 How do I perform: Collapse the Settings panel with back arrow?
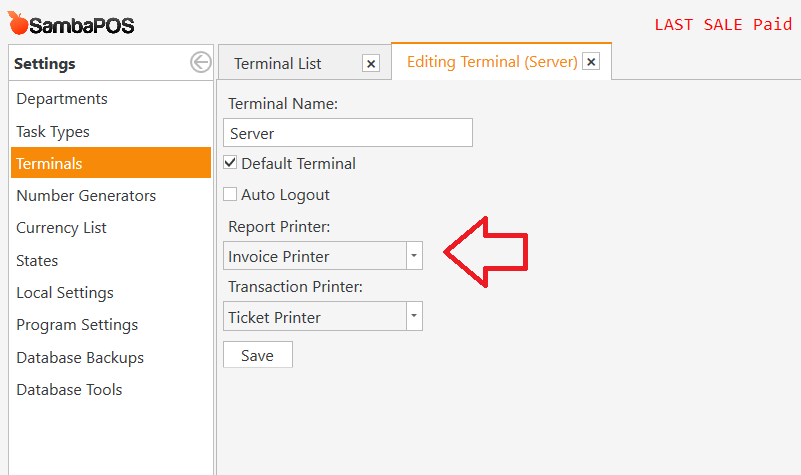(200, 63)
